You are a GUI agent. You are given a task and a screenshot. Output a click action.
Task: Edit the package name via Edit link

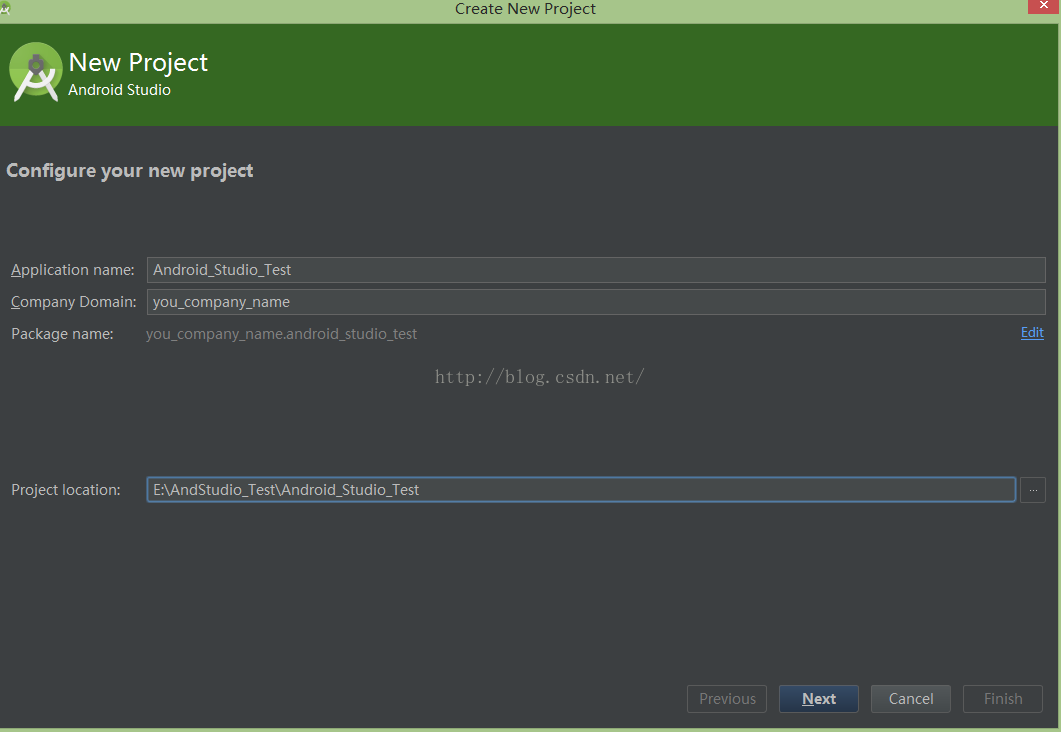click(1032, 332)
